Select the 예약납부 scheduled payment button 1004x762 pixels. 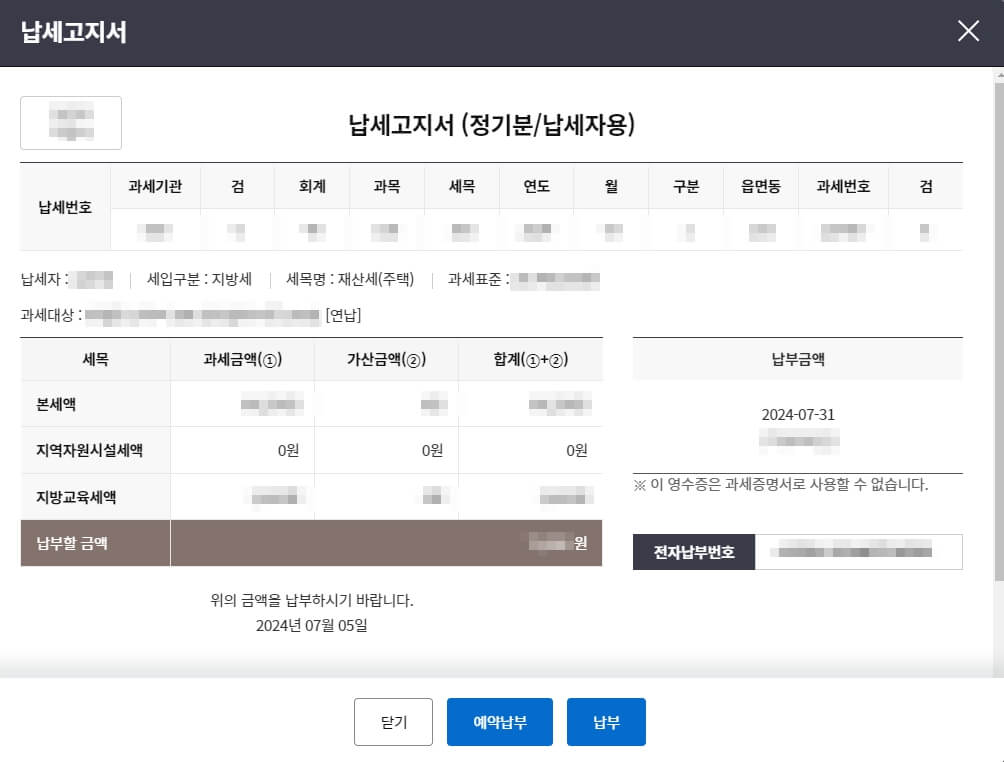click(499, 721)
